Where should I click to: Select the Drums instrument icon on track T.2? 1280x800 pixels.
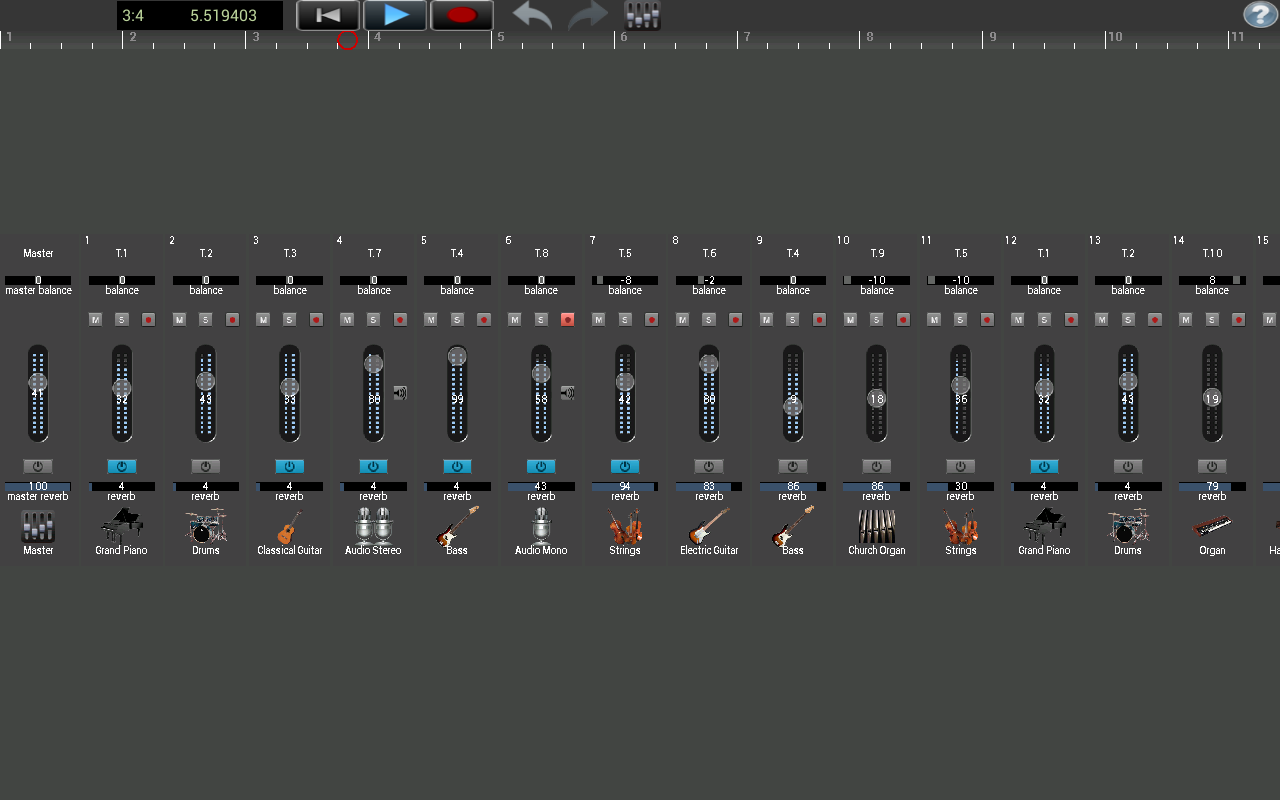[205, 528]
